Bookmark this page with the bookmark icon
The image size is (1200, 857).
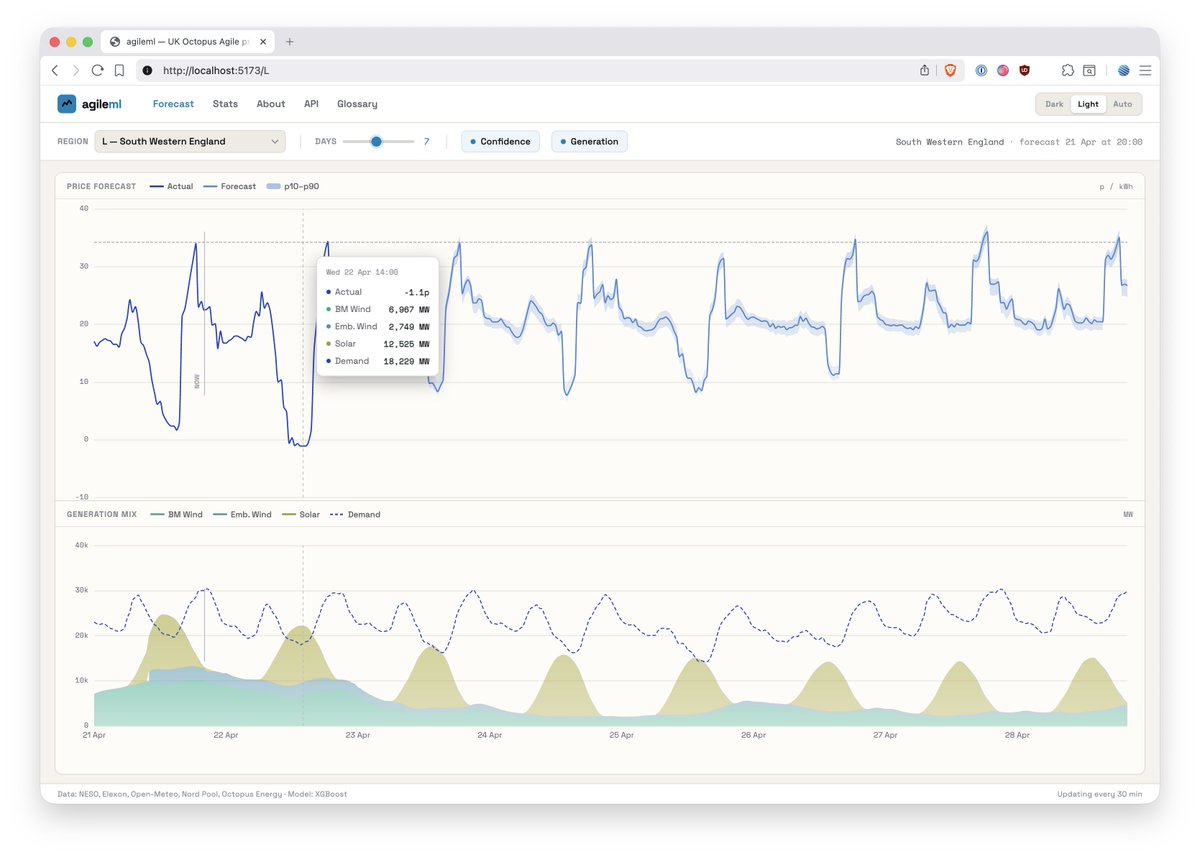pos(119,71)
